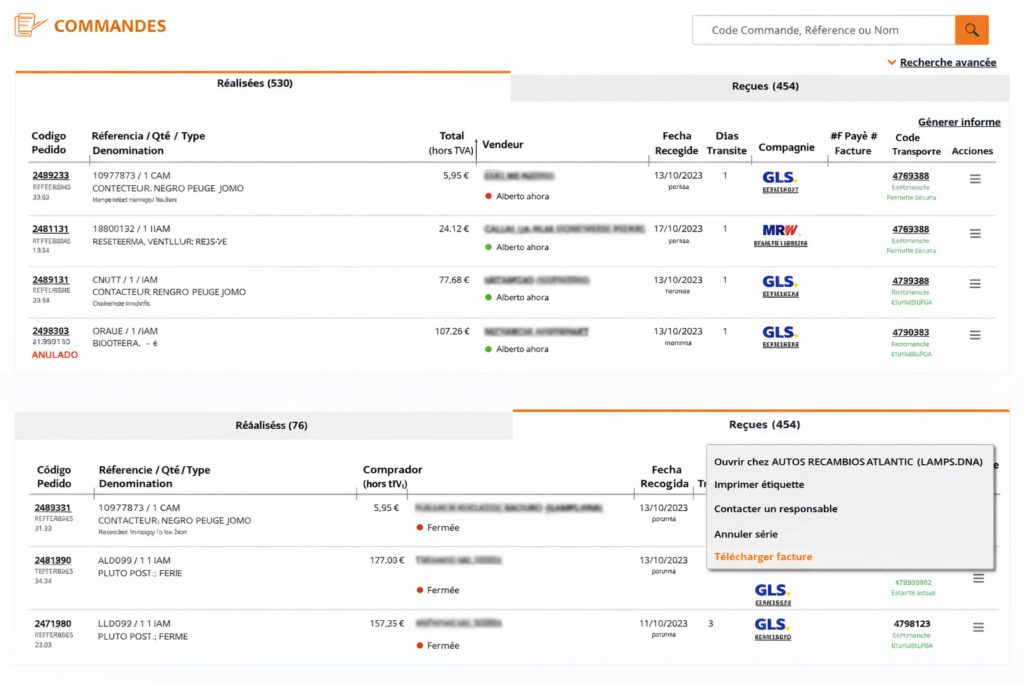Click Annuler série in the context menu
Viewport: 1024px width, 683px height.
(x=745, y=534)
